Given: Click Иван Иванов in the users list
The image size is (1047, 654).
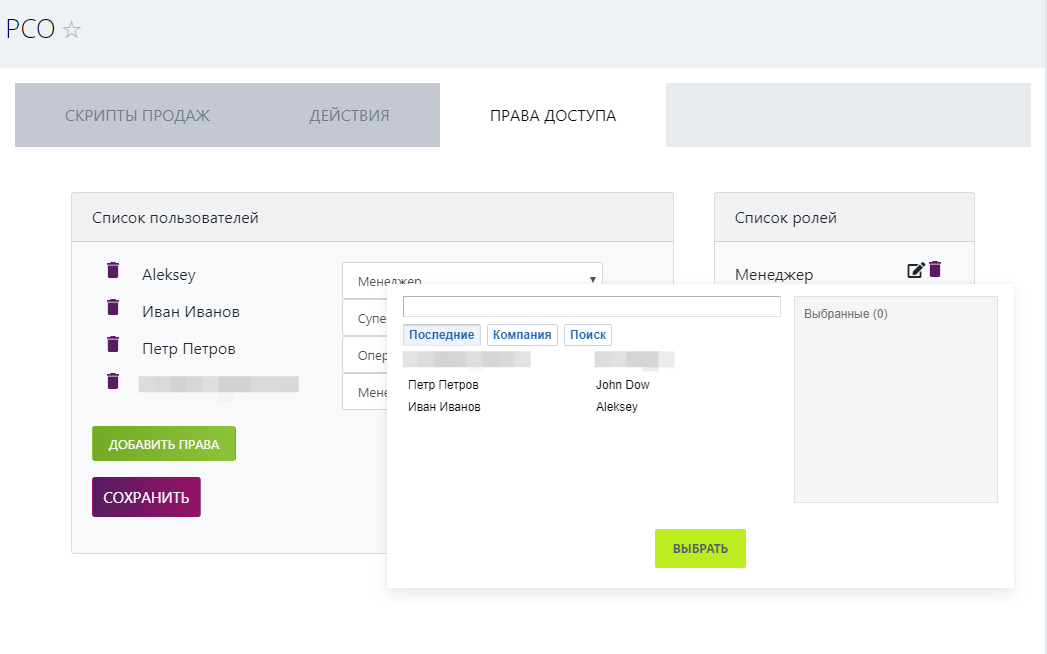Looking at the screenshot, I should 191,311.
